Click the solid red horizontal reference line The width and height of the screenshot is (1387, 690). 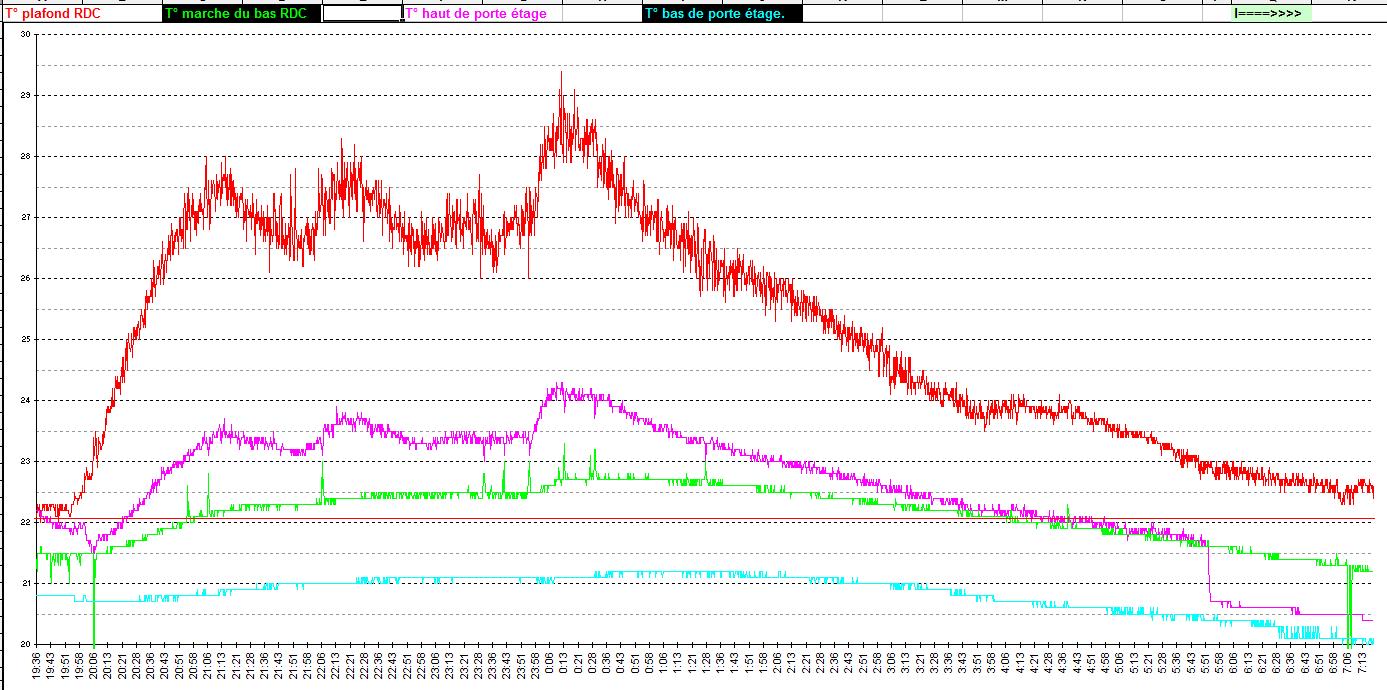tap(705, 519)
